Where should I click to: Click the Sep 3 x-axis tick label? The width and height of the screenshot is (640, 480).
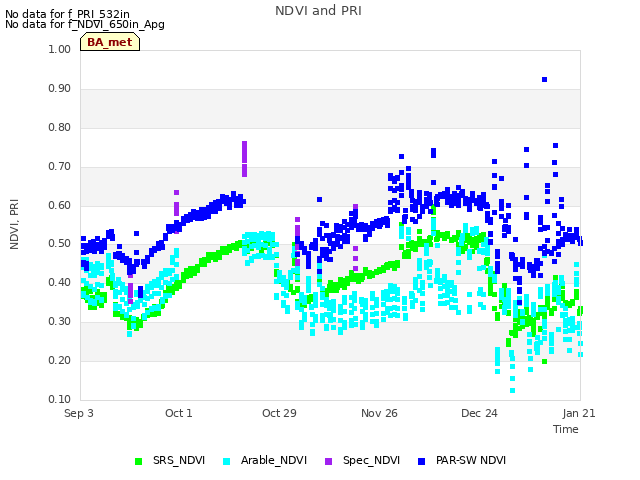pos(79,413)
